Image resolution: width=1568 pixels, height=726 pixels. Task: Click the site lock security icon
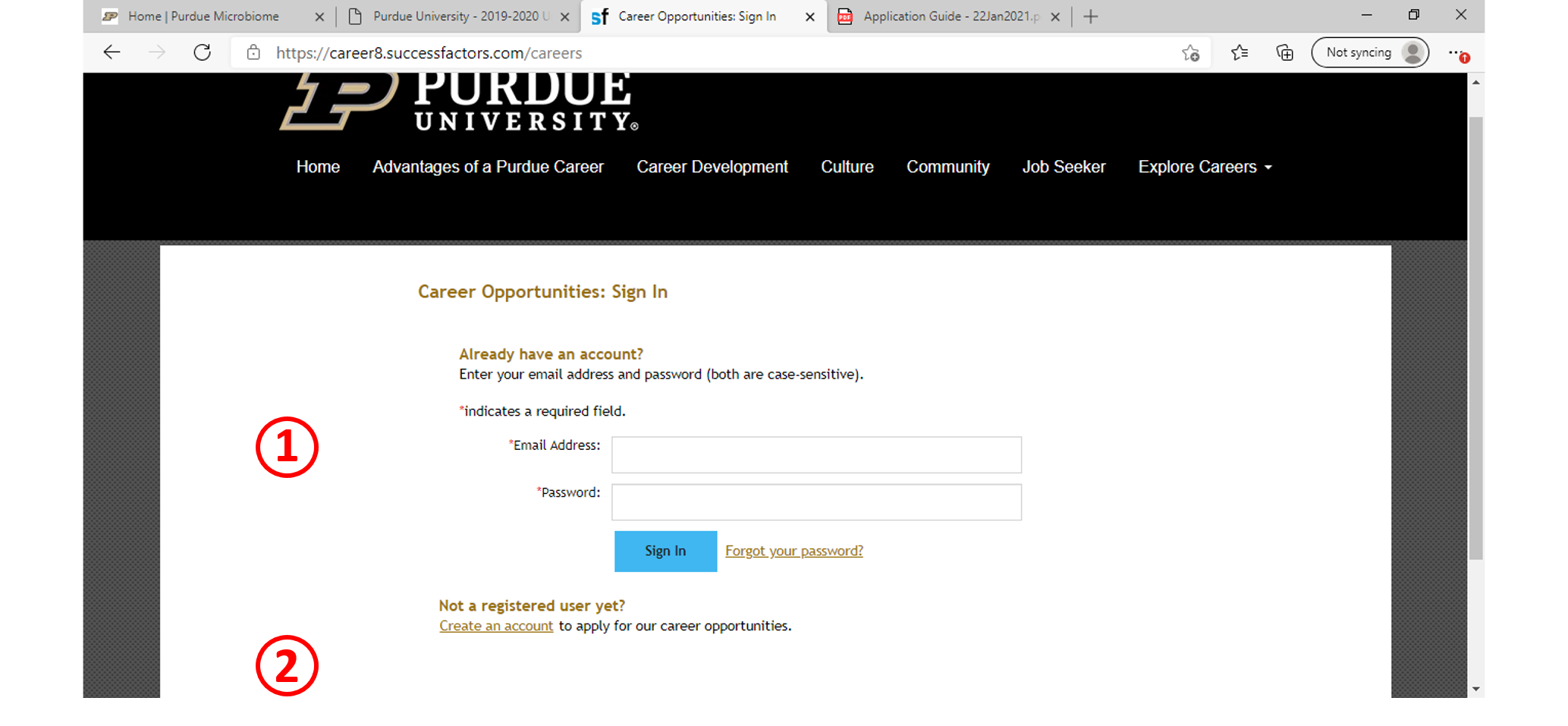tap(253, 52)
